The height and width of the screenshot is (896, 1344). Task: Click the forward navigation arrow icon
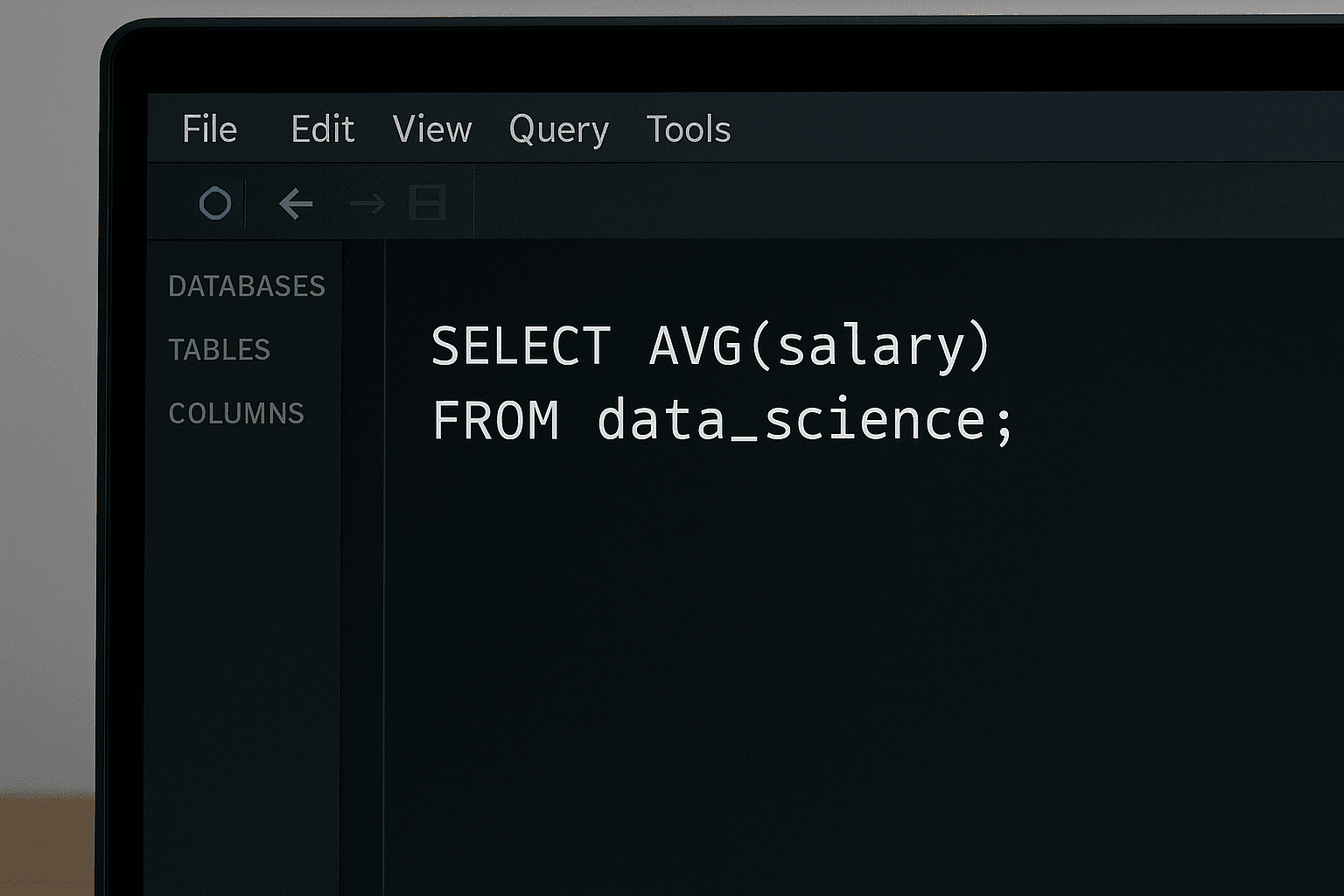[367, 205]
